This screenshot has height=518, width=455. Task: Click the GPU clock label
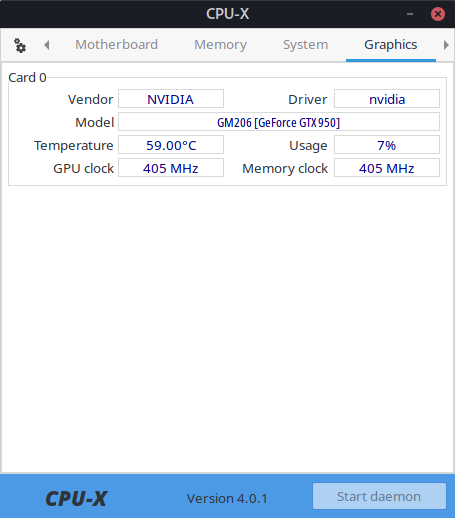point(84,168)
